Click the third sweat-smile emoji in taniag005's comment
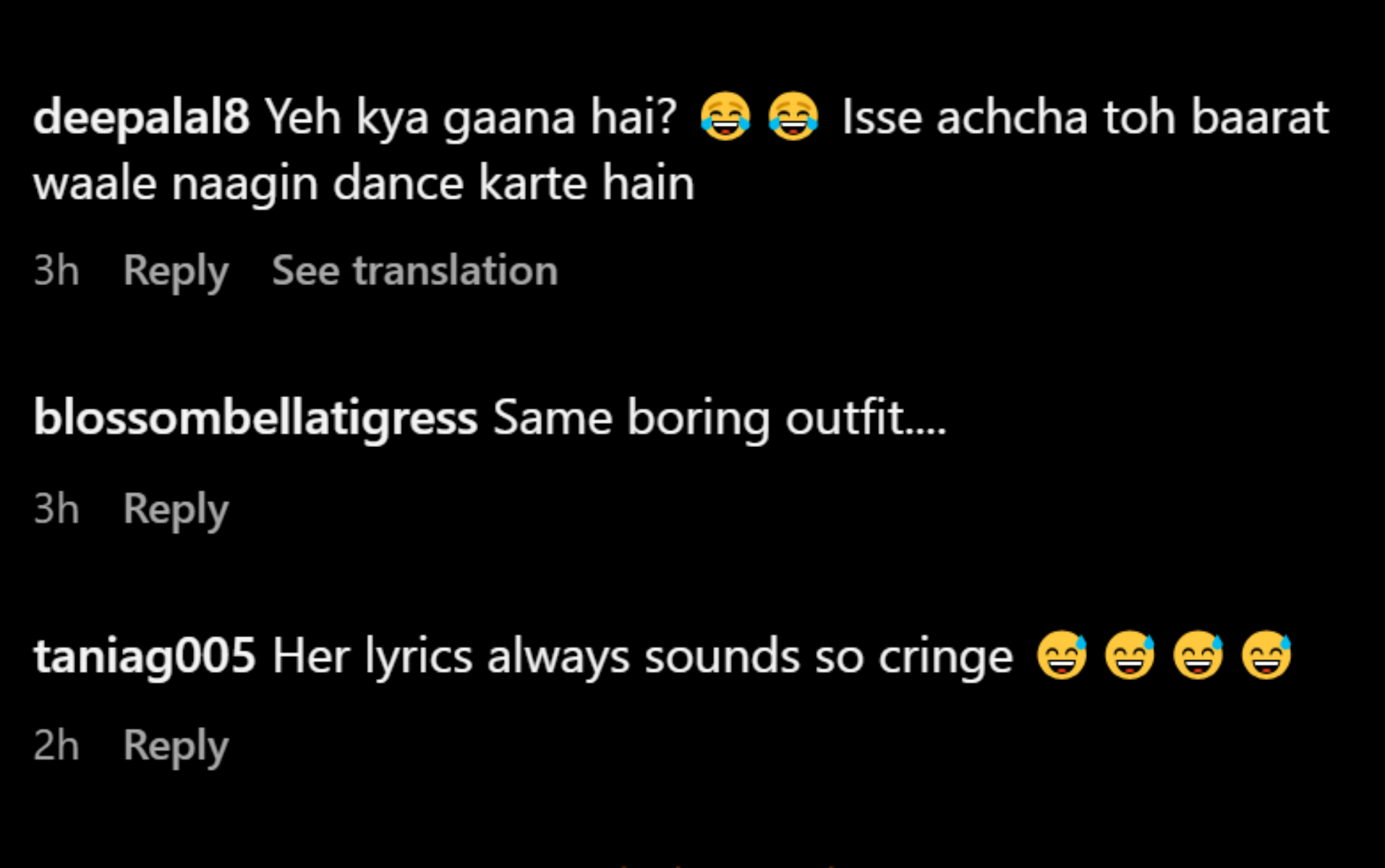This screenshot has height=868, width=1385. click(x=1198, y=656)
